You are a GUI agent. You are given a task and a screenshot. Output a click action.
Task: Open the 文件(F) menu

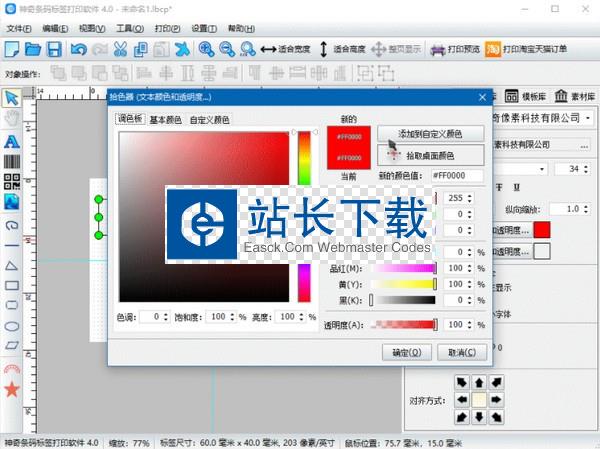pyautogui.click(x=19, y=29)
